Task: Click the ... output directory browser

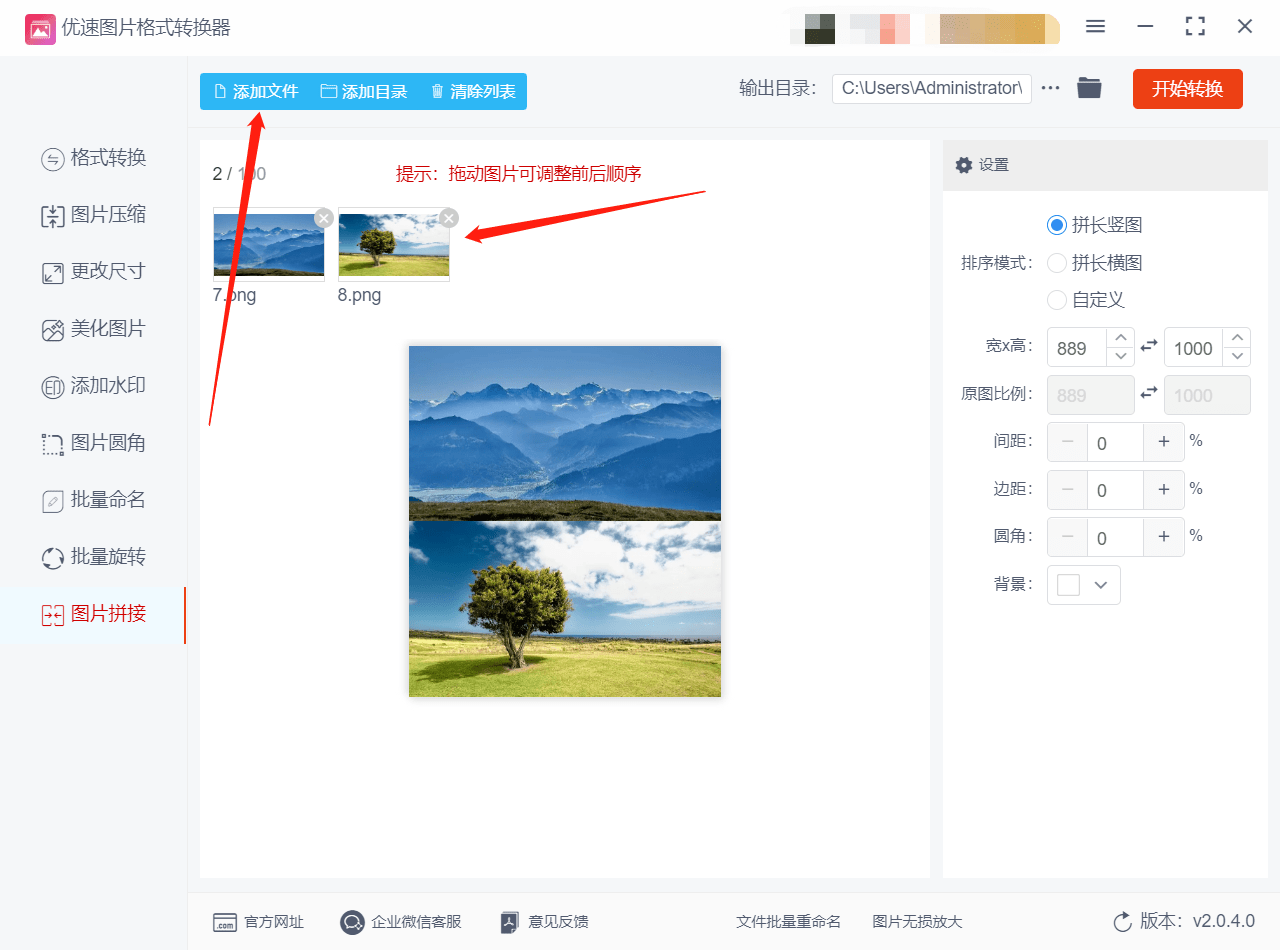Action: (1049, 88)
